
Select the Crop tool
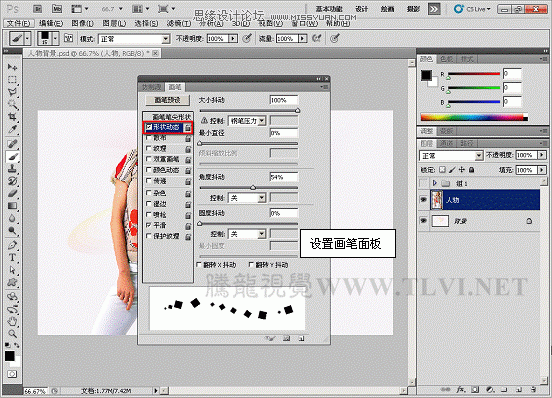12,116
